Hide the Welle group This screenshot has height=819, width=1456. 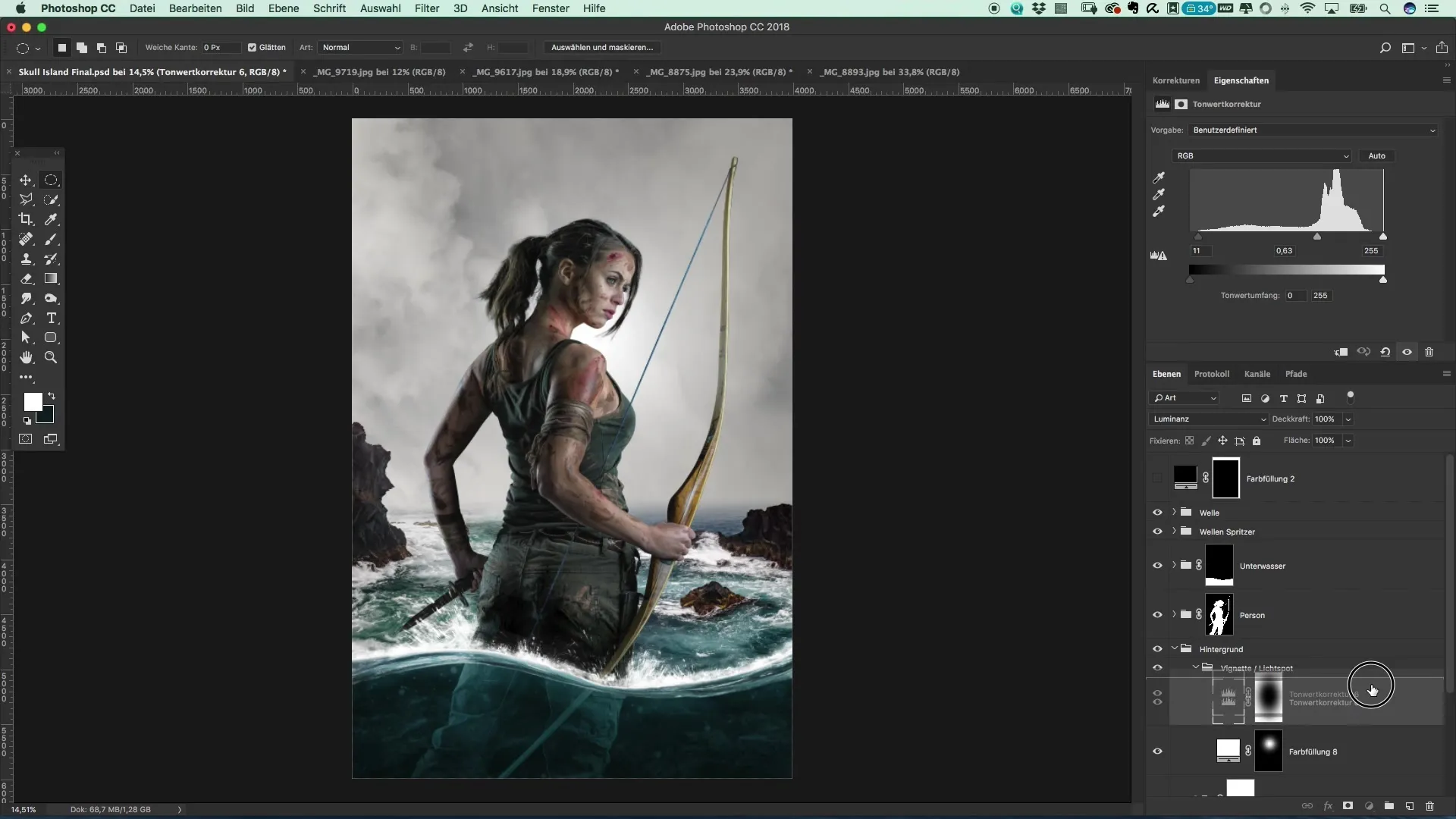tap(1157, 513)
